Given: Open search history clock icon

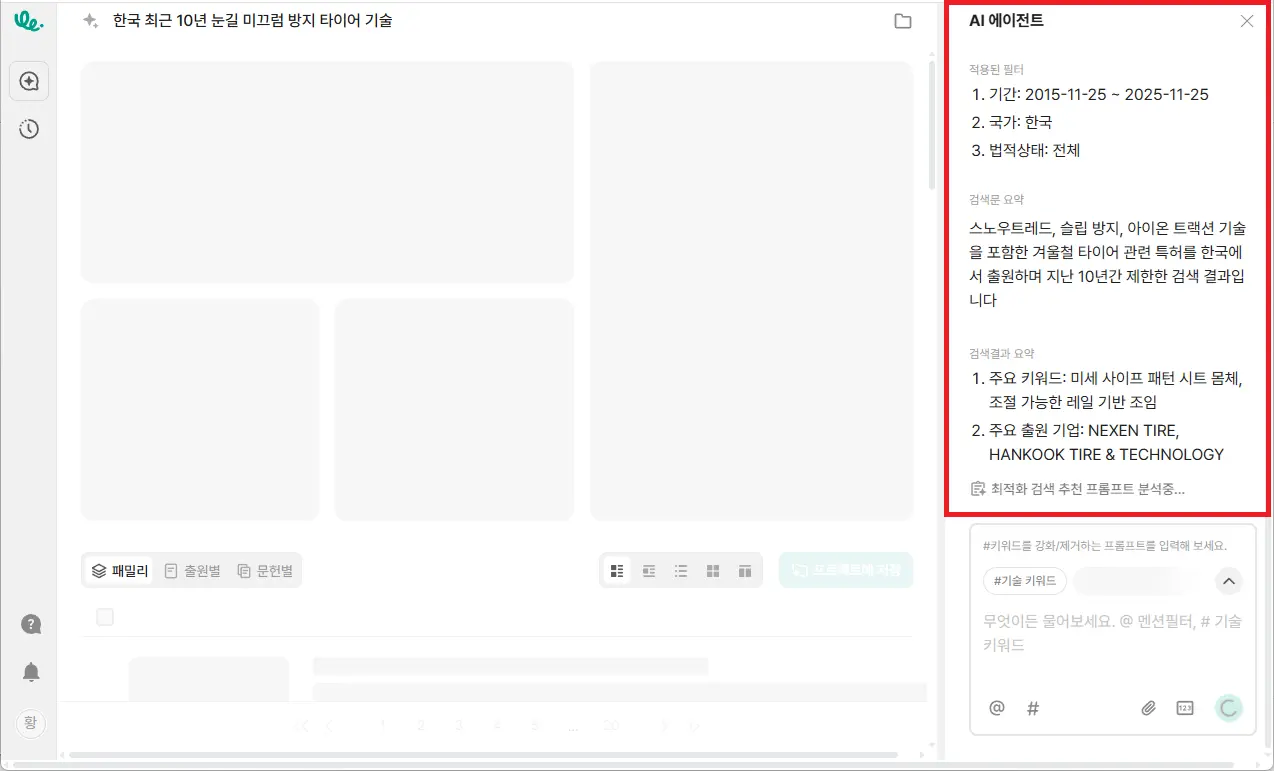Looking at the screenshot, I should (29, 129).
